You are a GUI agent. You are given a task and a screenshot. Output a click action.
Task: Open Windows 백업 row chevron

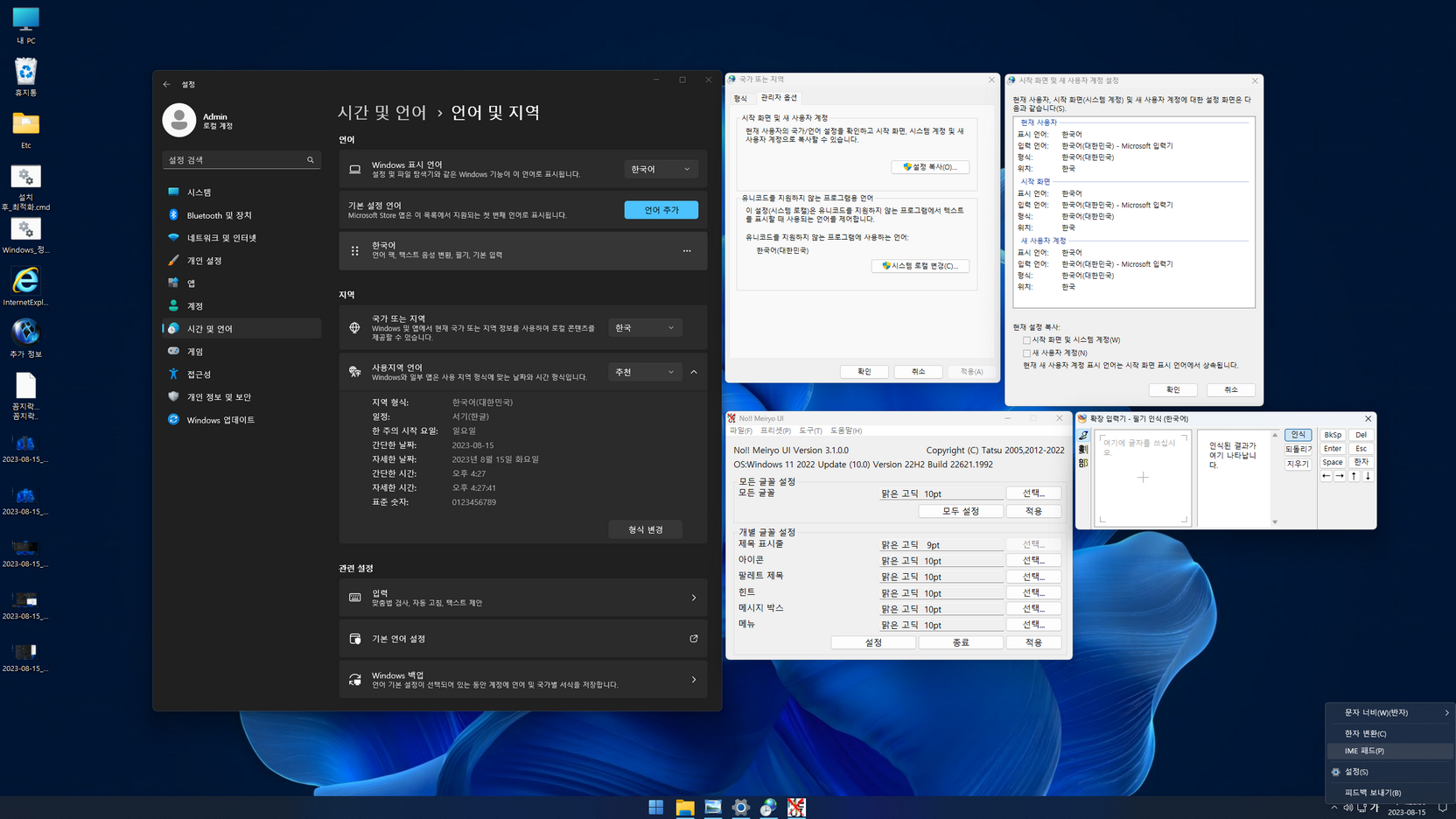(x=694, y=679)
